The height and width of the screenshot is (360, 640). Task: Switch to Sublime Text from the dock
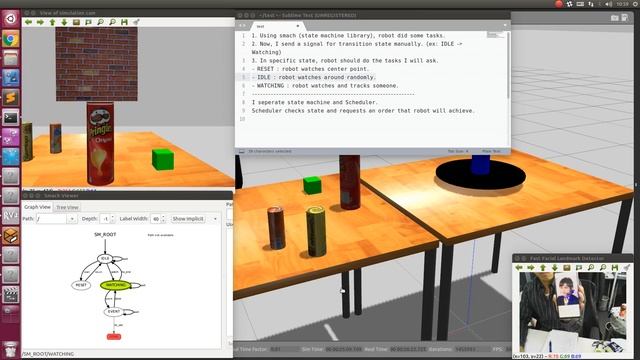coord(11,98)
